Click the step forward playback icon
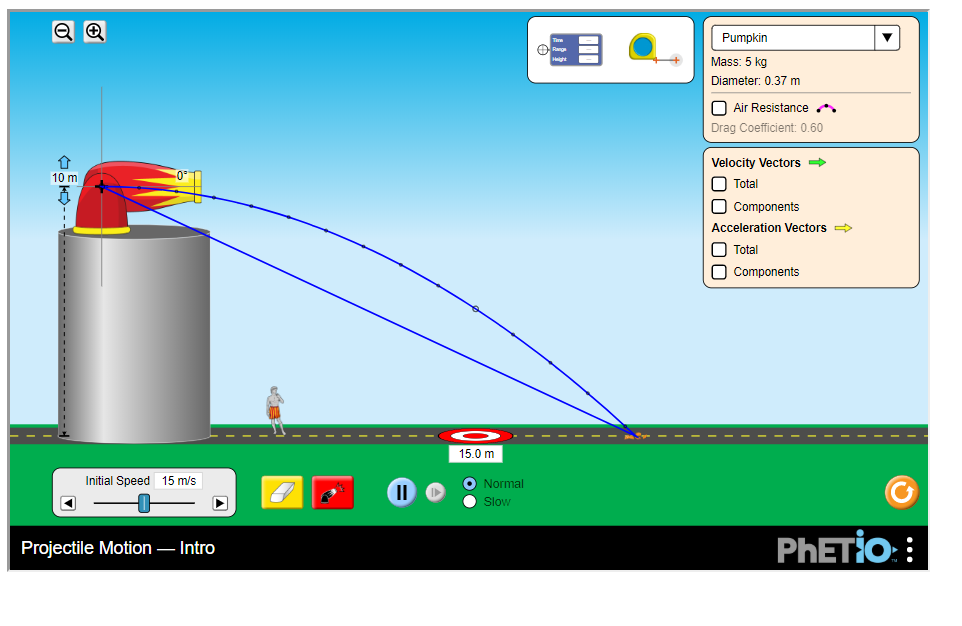 (x=435, y=492)
